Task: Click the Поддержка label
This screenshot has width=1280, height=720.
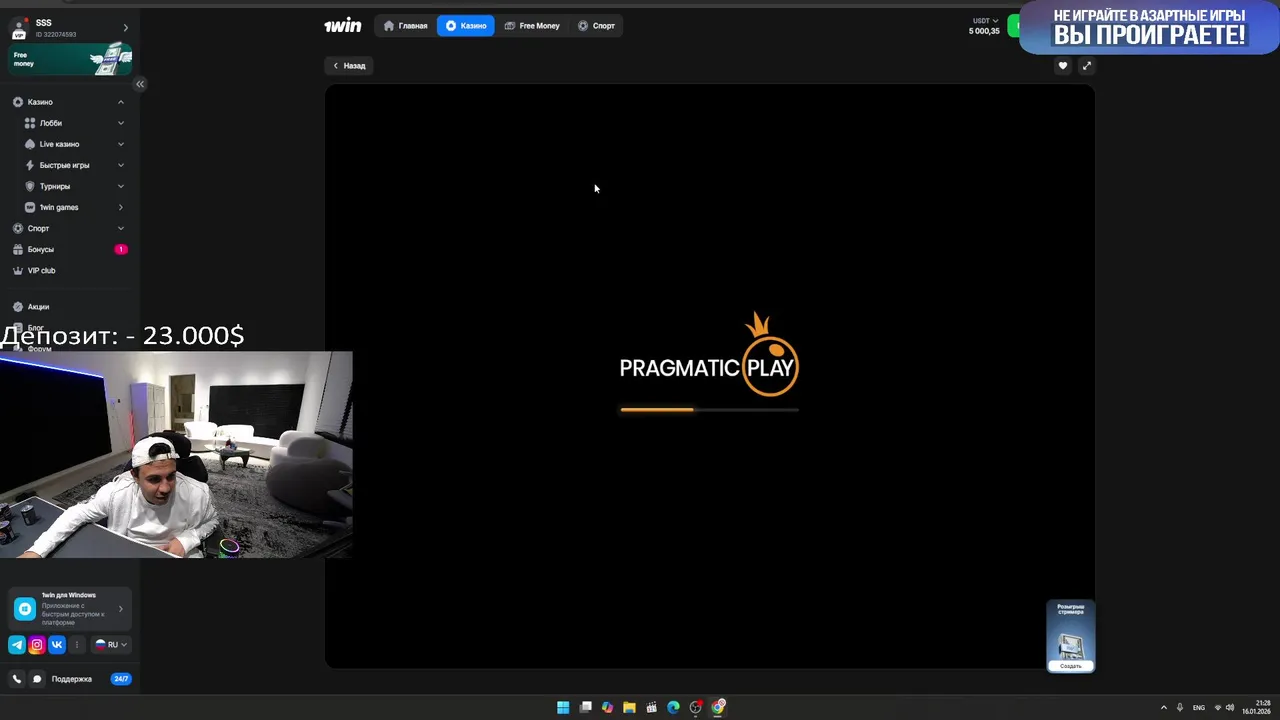Action: pos(72,679)
